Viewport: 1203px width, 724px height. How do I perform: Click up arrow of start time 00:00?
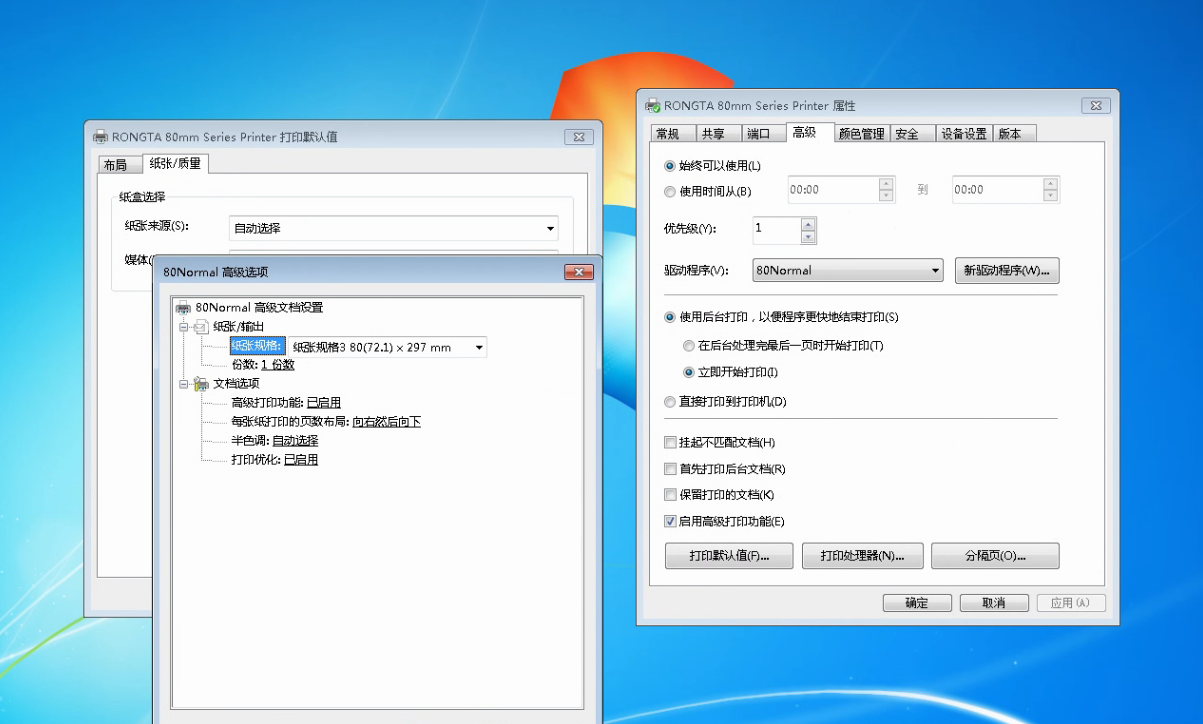coord(886,183)
